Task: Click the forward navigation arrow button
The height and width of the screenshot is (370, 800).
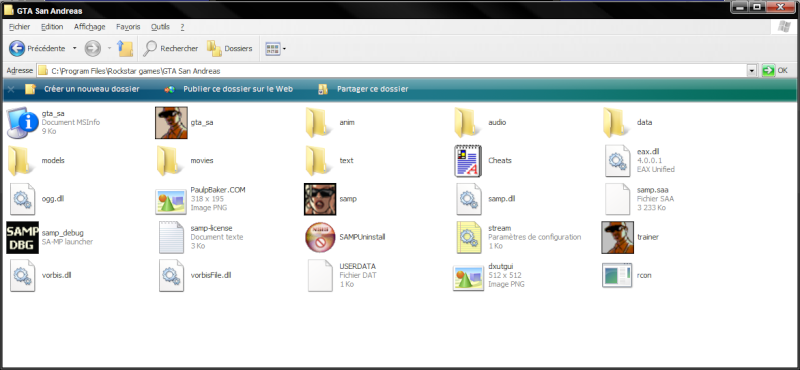Action: click(92, 48)
